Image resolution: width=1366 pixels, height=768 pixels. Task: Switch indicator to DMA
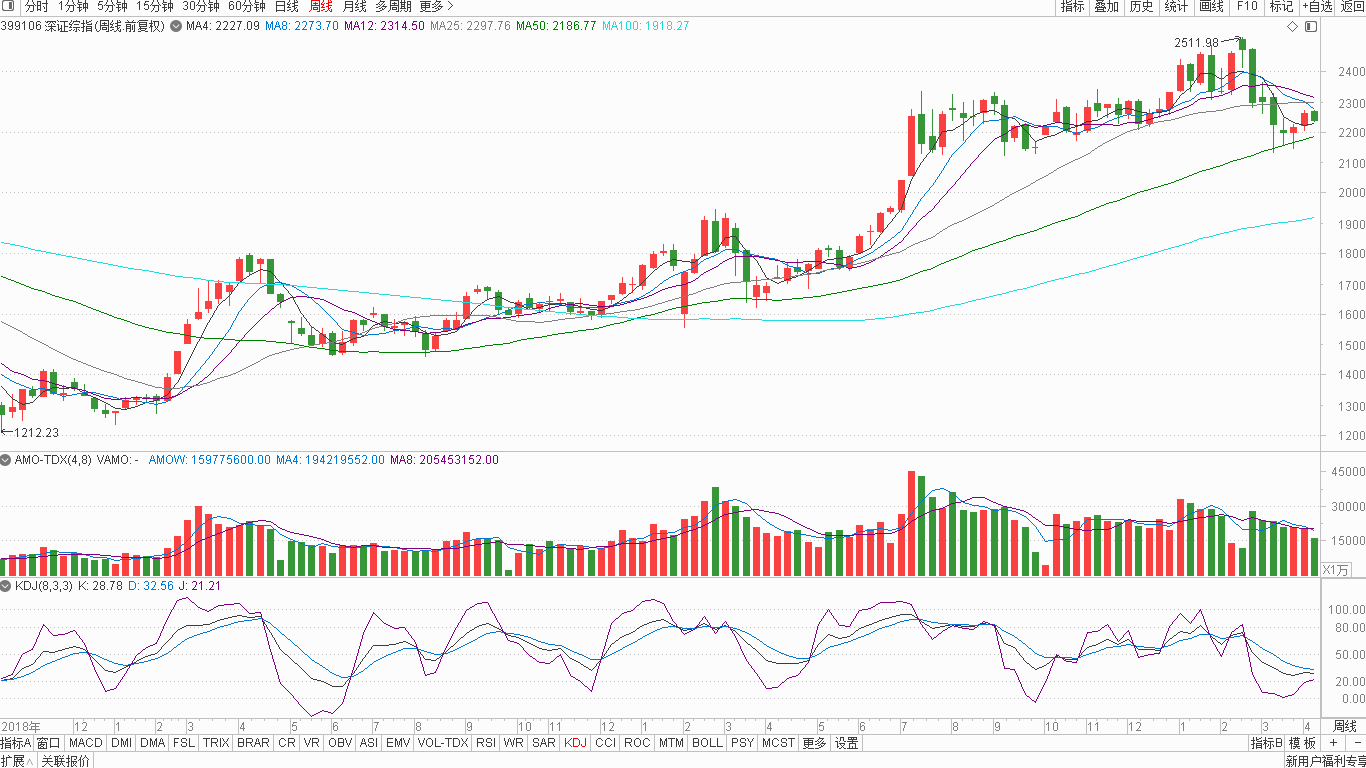(152, 743)
